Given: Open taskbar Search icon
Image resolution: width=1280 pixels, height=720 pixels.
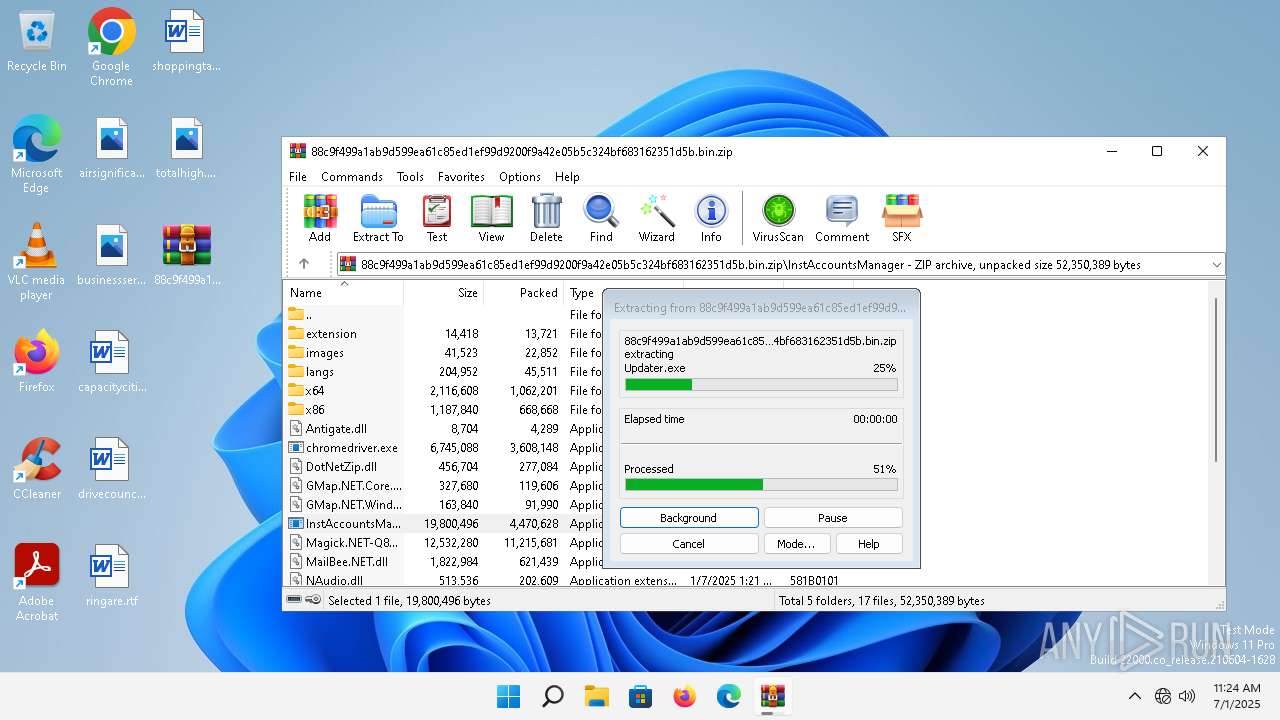Looking at the screenshot, I should 553,696.
